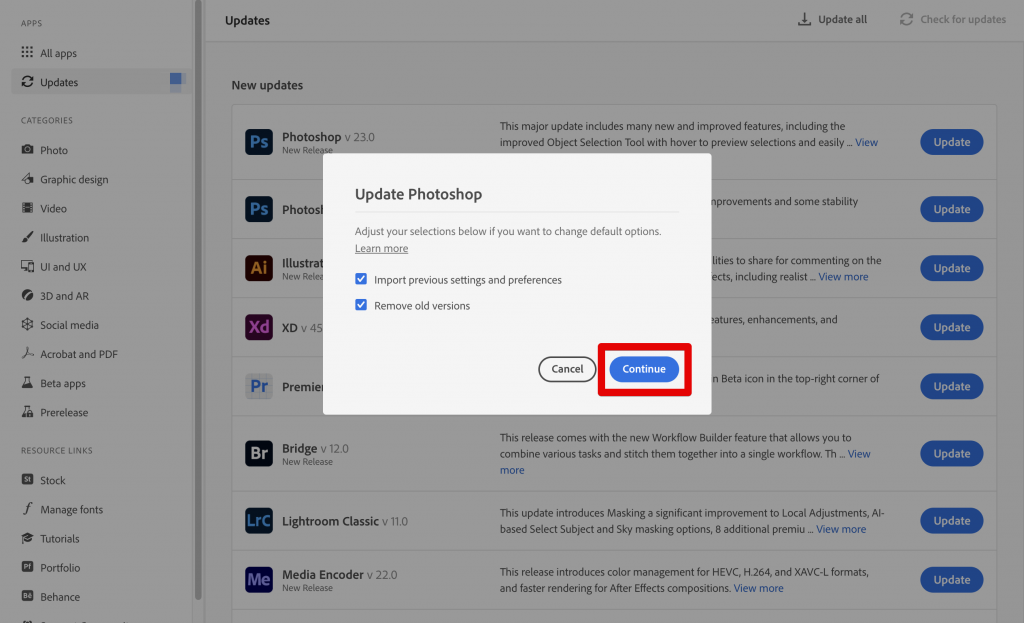The image size is (1024, 623).
Task: Click the New updates heading
Action: 267,85
